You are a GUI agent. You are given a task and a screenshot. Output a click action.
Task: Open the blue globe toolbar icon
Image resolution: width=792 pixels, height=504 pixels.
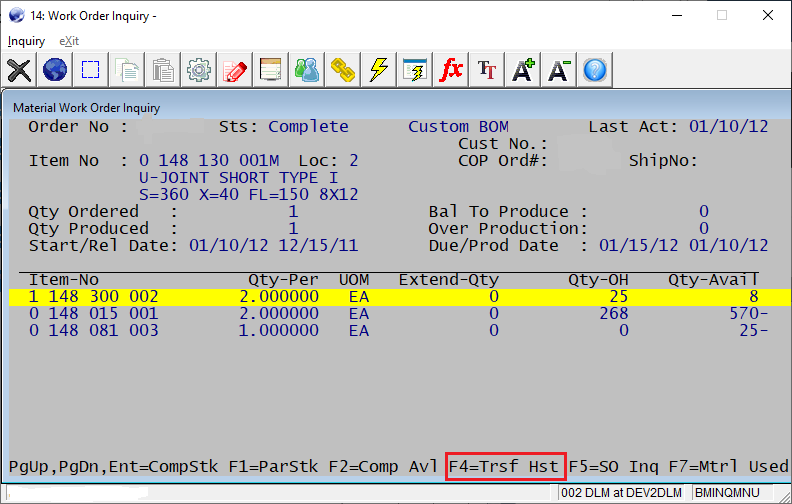click(55, 70)
